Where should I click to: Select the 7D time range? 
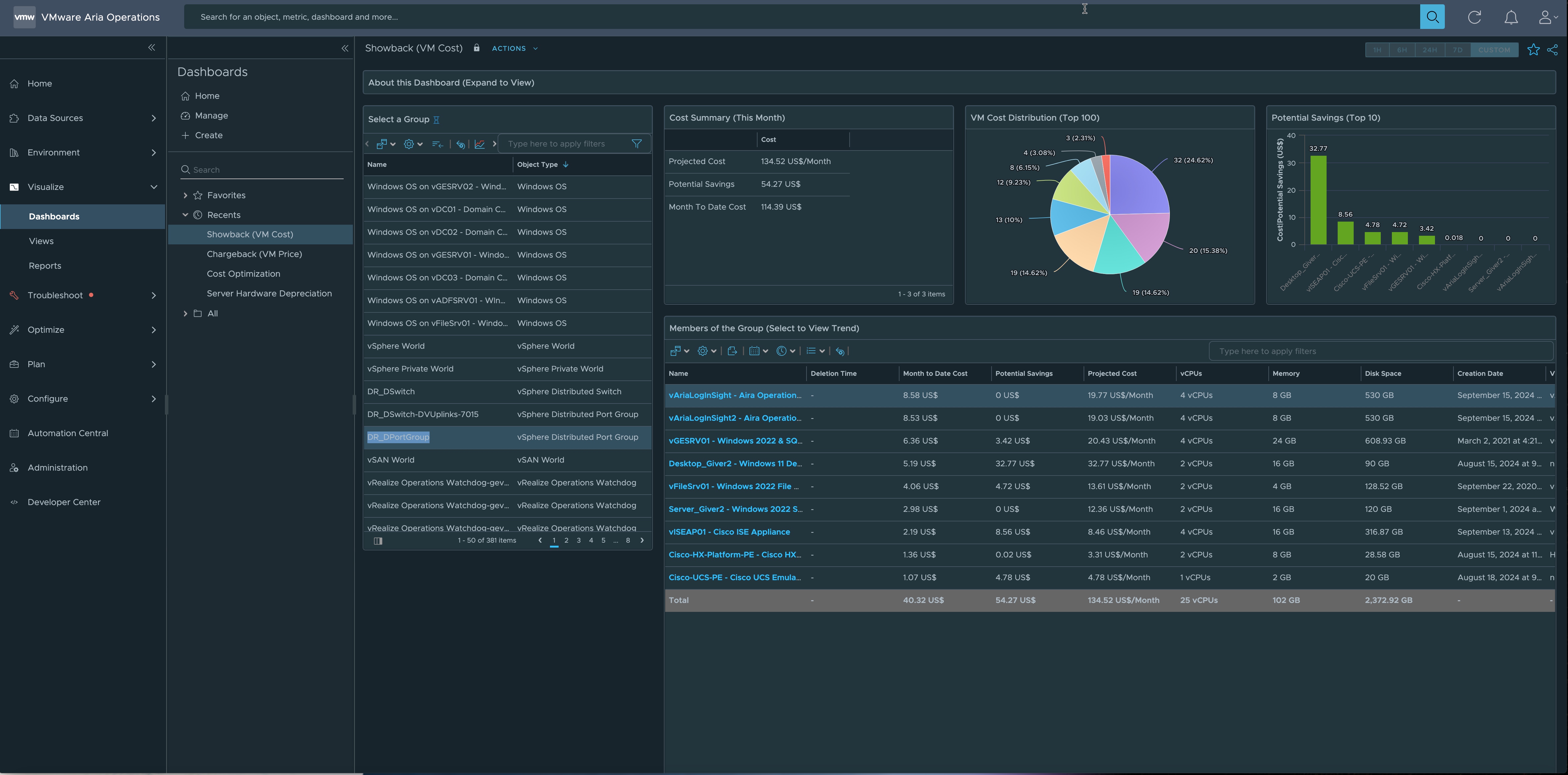[x=1457, y=50]
